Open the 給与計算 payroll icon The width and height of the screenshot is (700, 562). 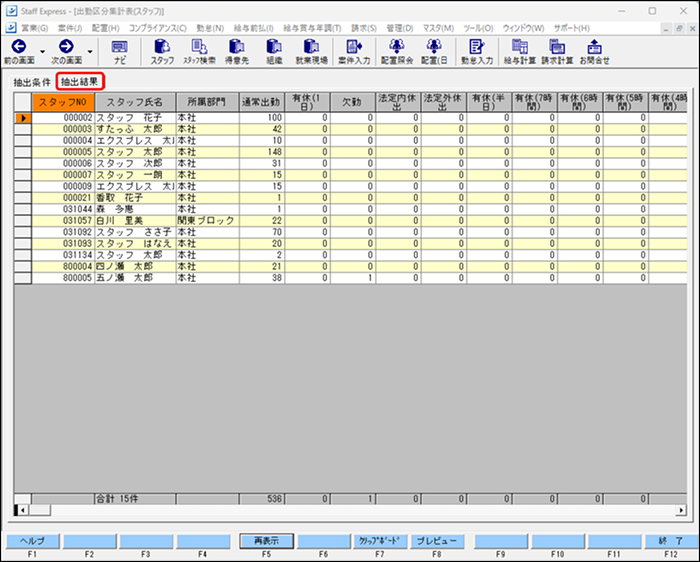pos(520,46)
